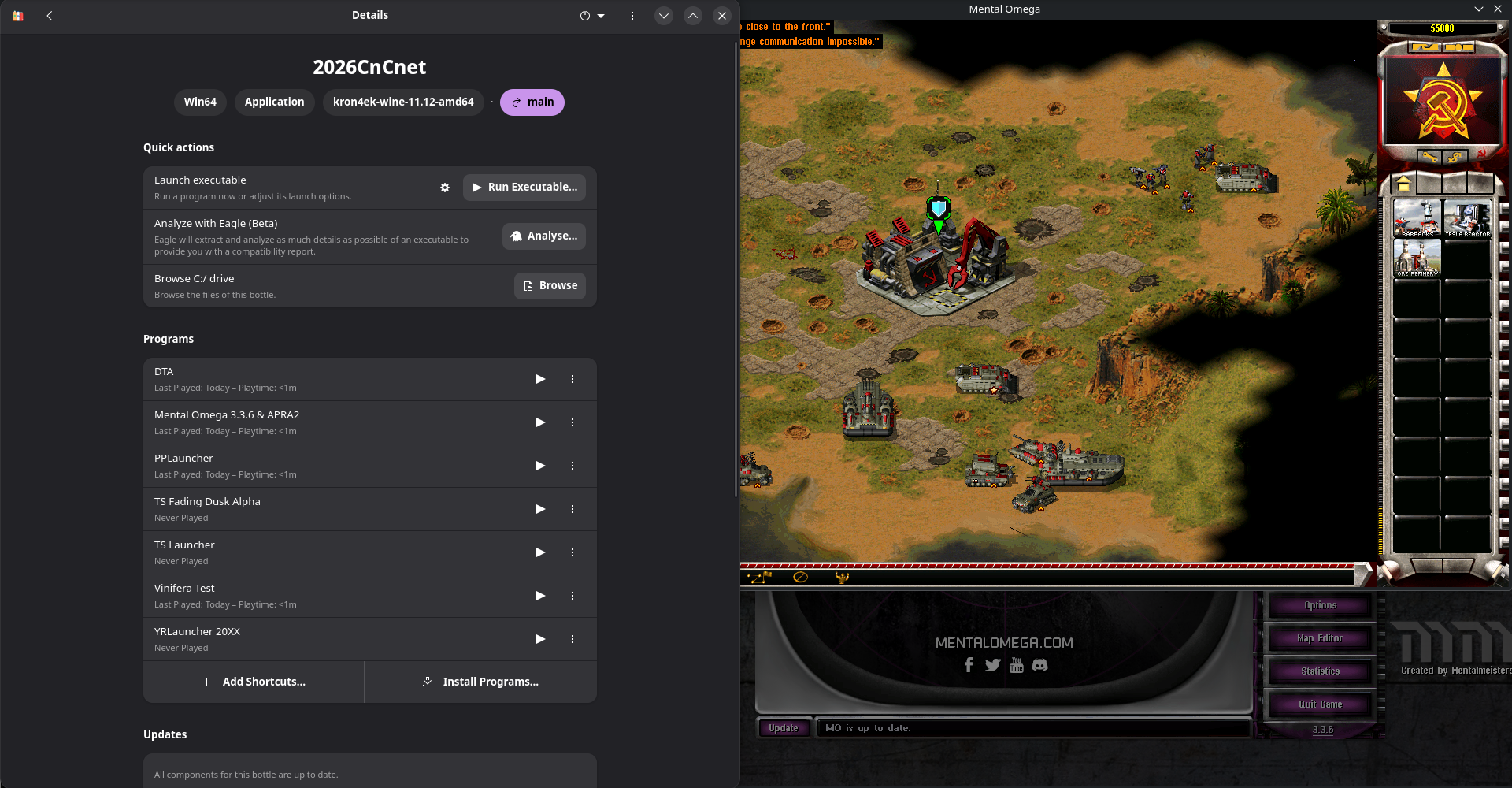Open the PPLauncher row three-dot menu

tap(573, 466)
